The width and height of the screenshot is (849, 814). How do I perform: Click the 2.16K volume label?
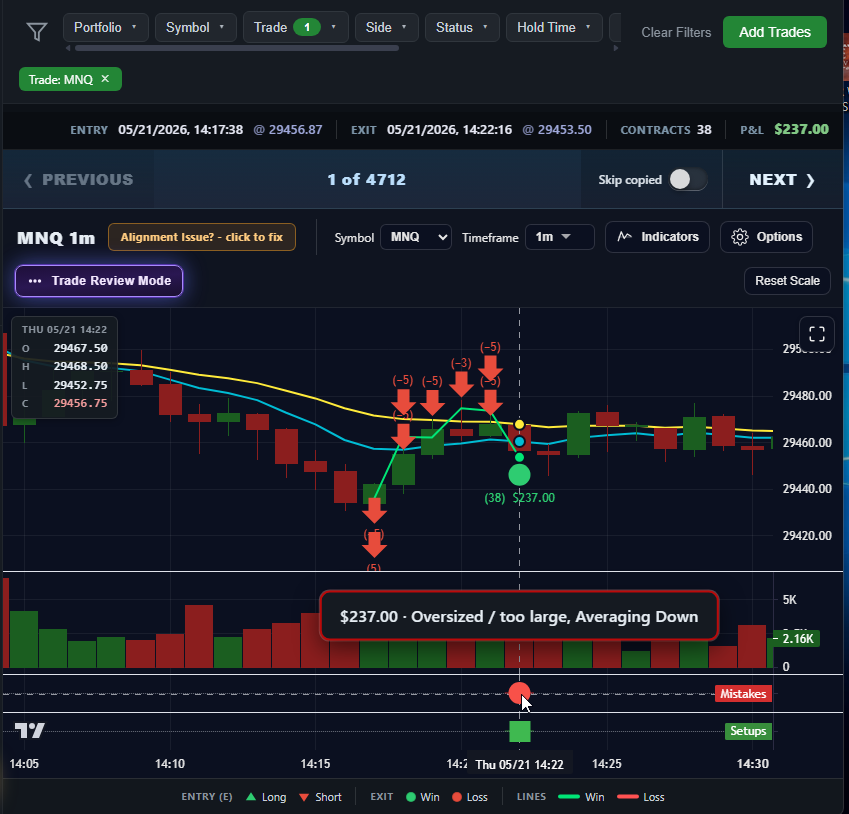(x=798, y=639)
